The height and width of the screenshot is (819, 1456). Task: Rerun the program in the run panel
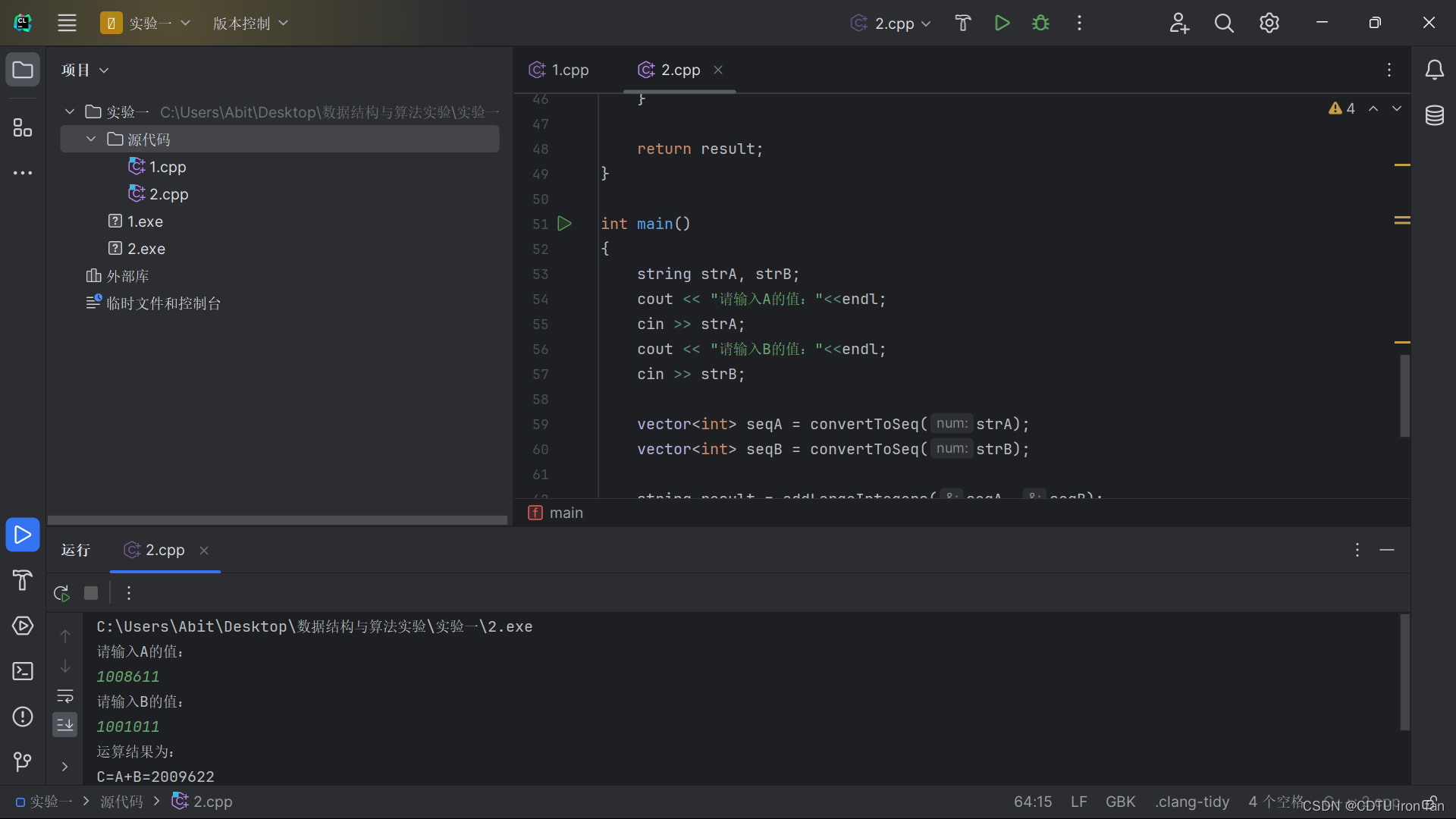61,593
